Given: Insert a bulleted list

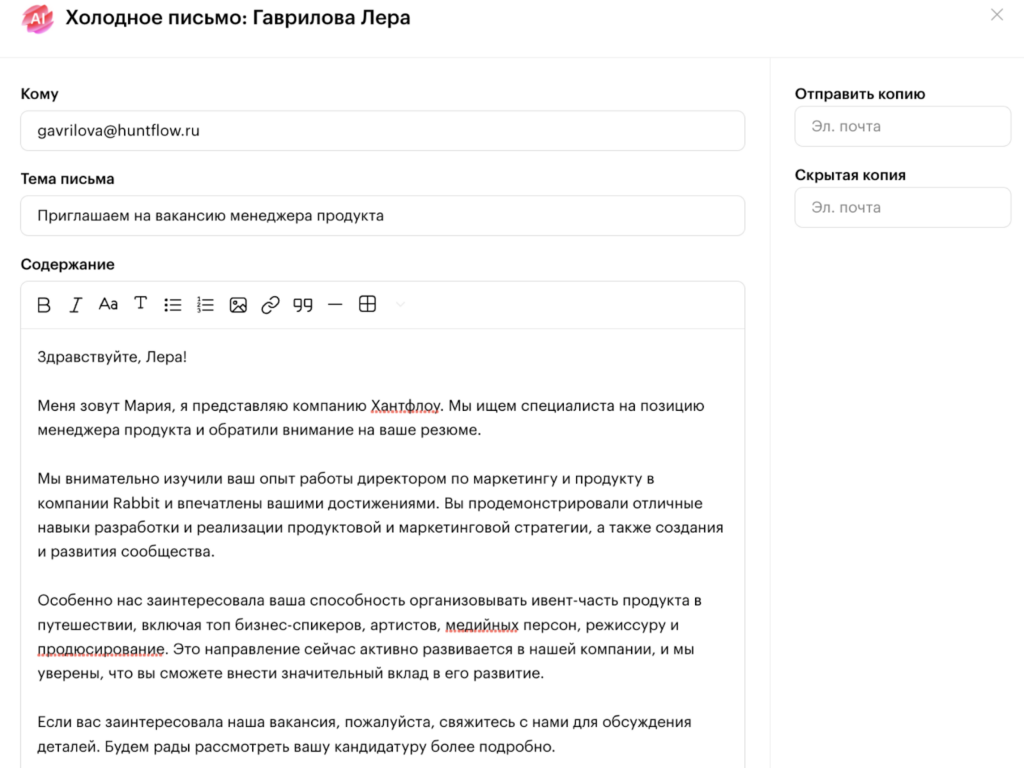Looking at the screenshot, I should point(172,305).
